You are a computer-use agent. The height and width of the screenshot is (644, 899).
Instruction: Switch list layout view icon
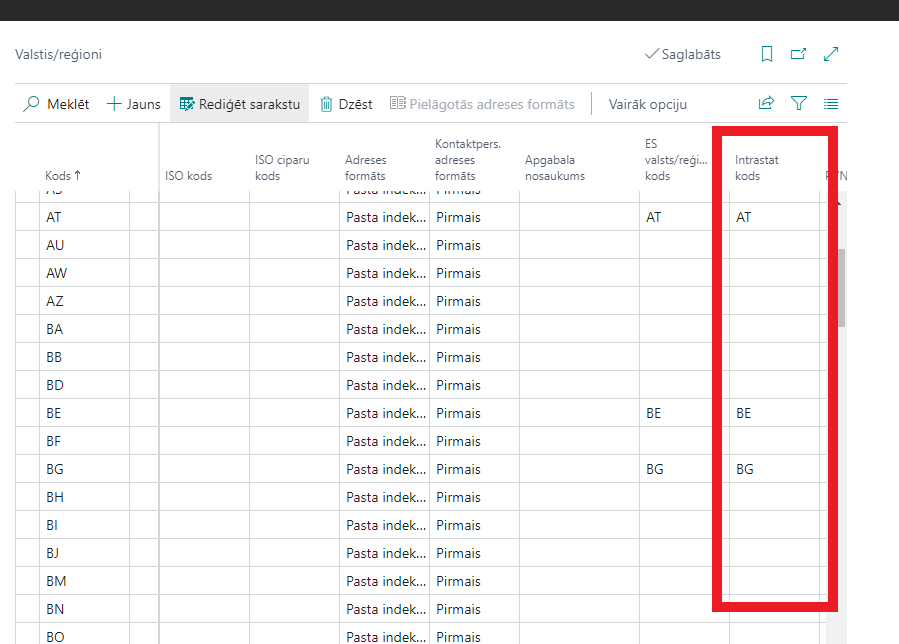[831, 104]
